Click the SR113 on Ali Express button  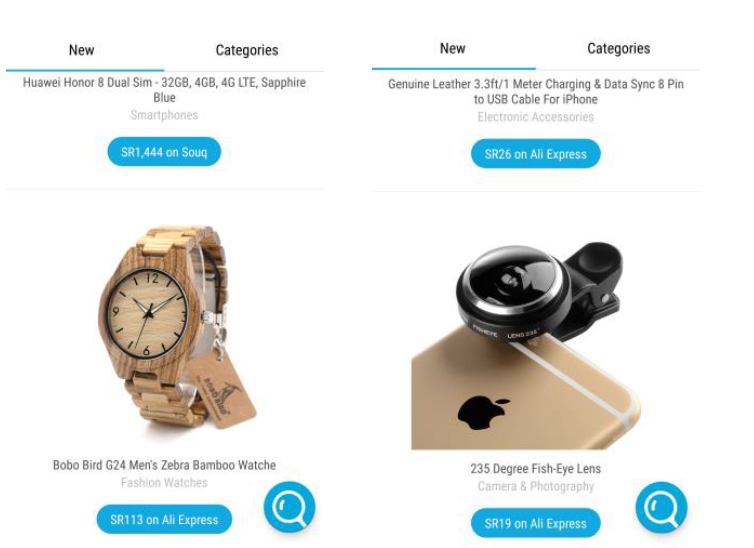coord(164,519)
